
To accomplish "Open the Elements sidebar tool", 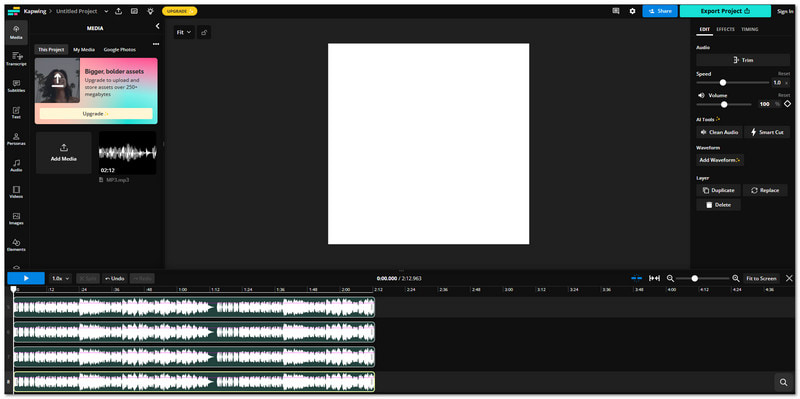I will coord(16,245).
